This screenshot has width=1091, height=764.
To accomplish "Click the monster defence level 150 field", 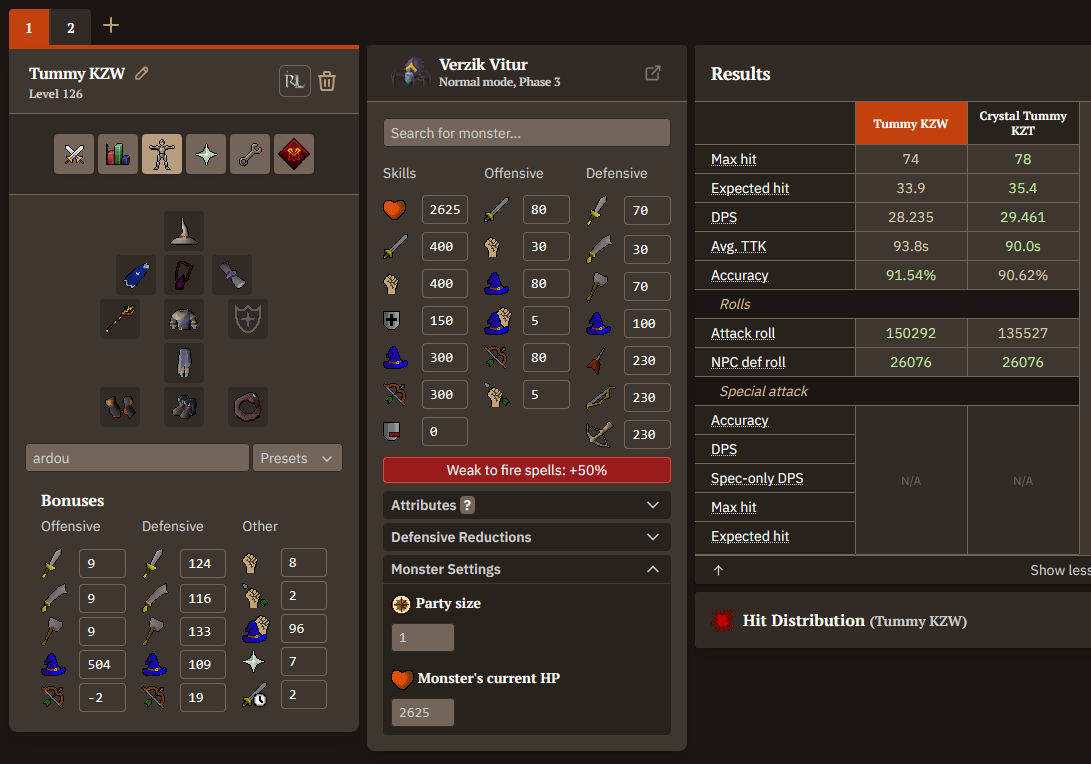I will tap(445, 321).
